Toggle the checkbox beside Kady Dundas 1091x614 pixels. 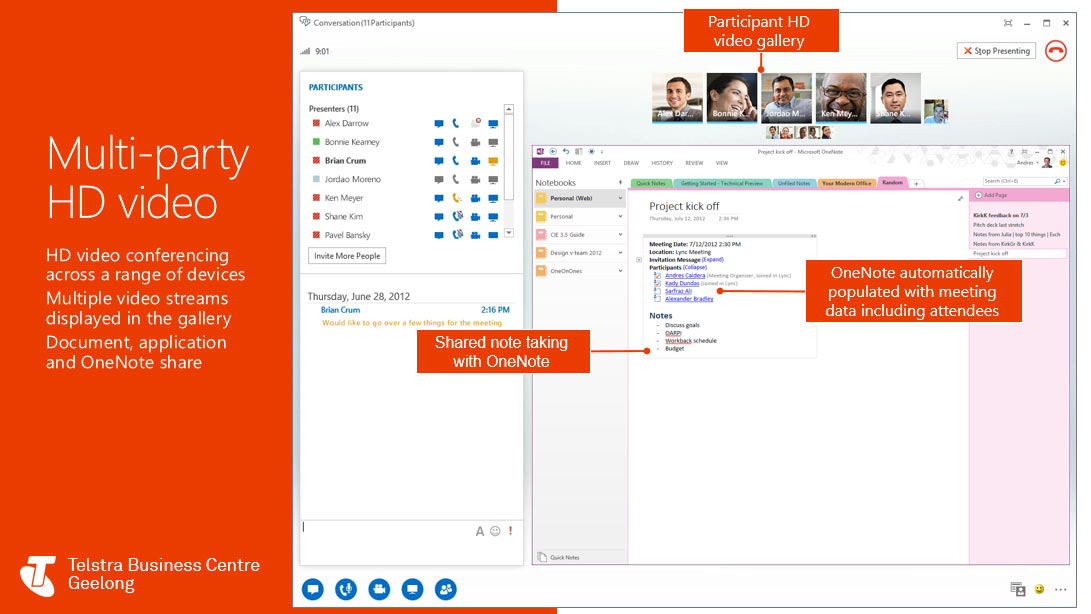tap(657, 283)
